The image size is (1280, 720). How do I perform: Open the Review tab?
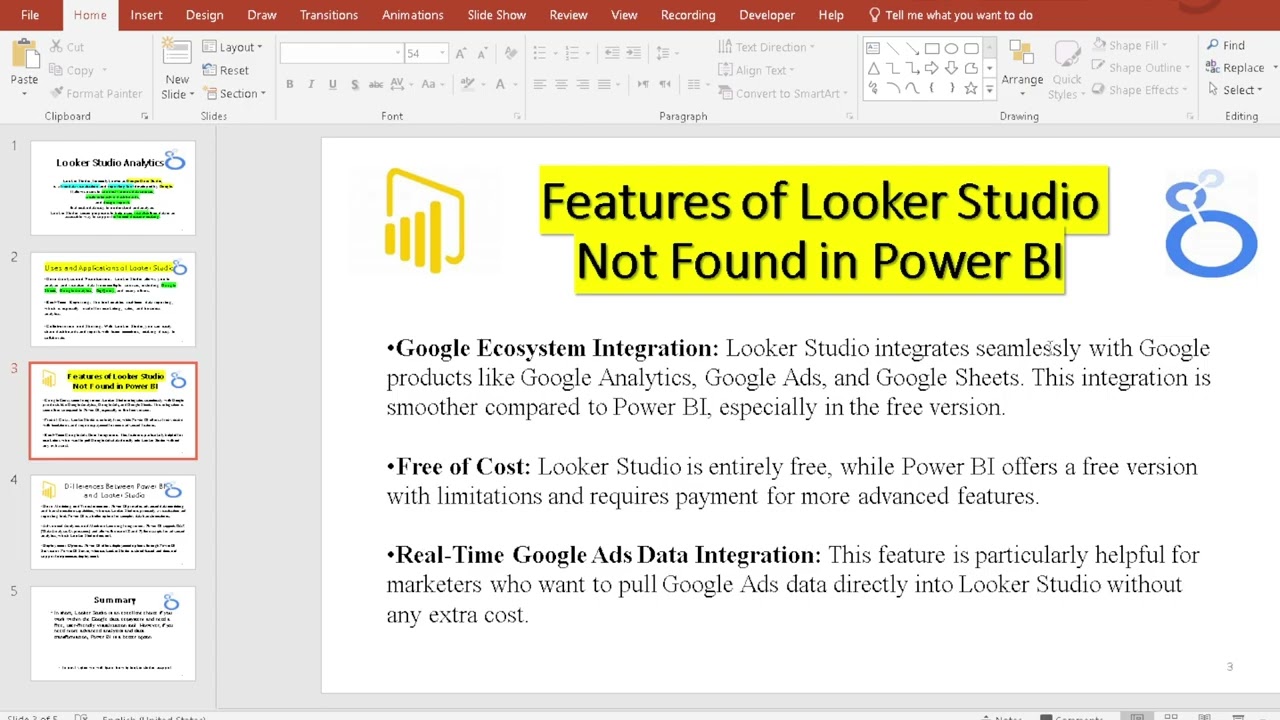click(568, 15)
